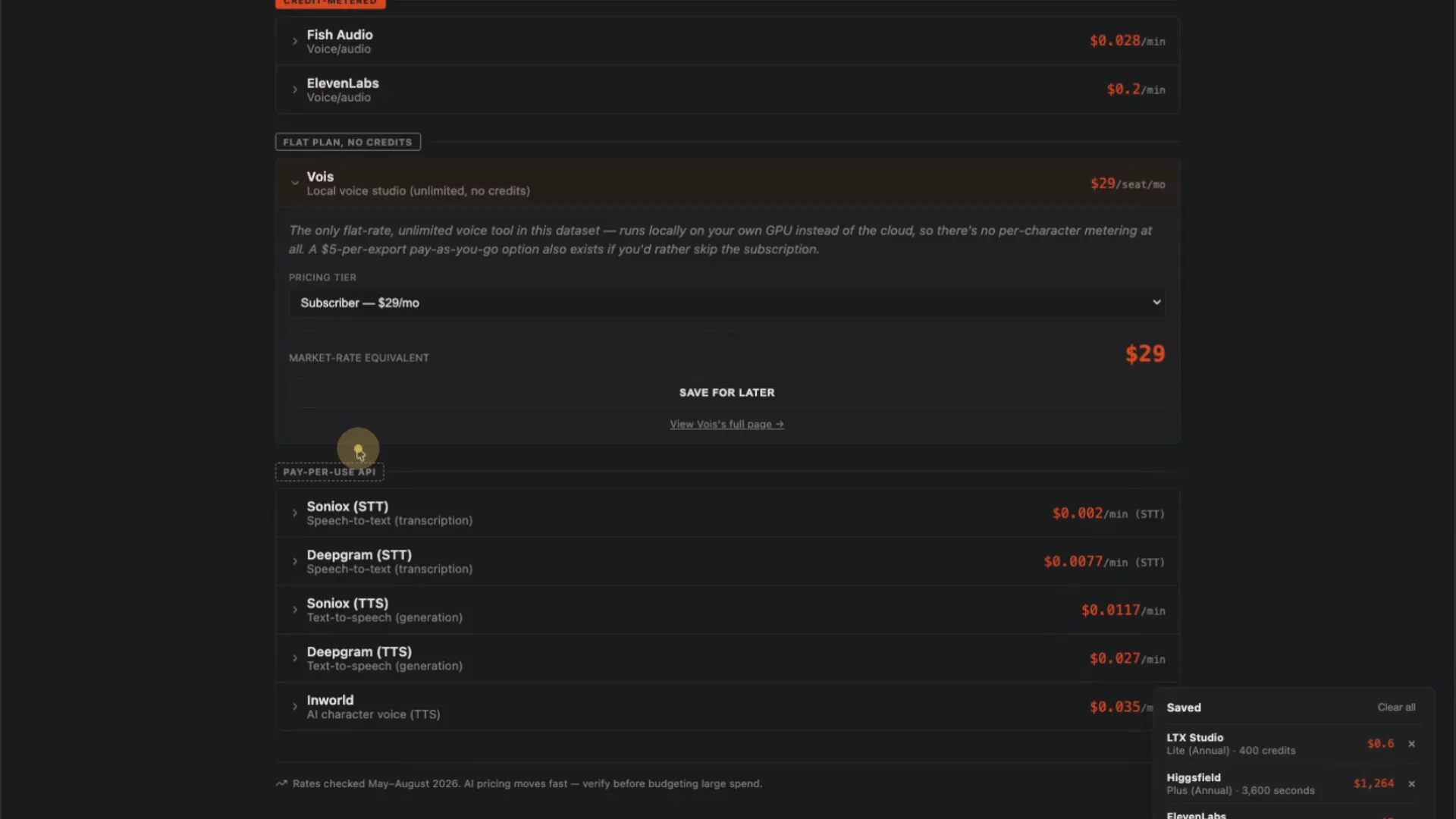Select the FLAT PLAN, NO CREDITS label
The width and height of the screenshot is (1456, 819).
(x=347, y=143)
